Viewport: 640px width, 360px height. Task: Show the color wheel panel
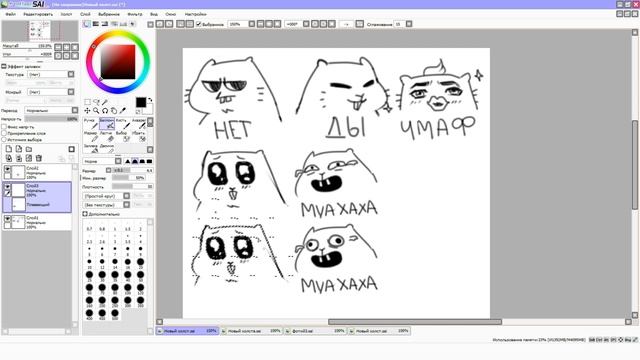click(87, 24)
